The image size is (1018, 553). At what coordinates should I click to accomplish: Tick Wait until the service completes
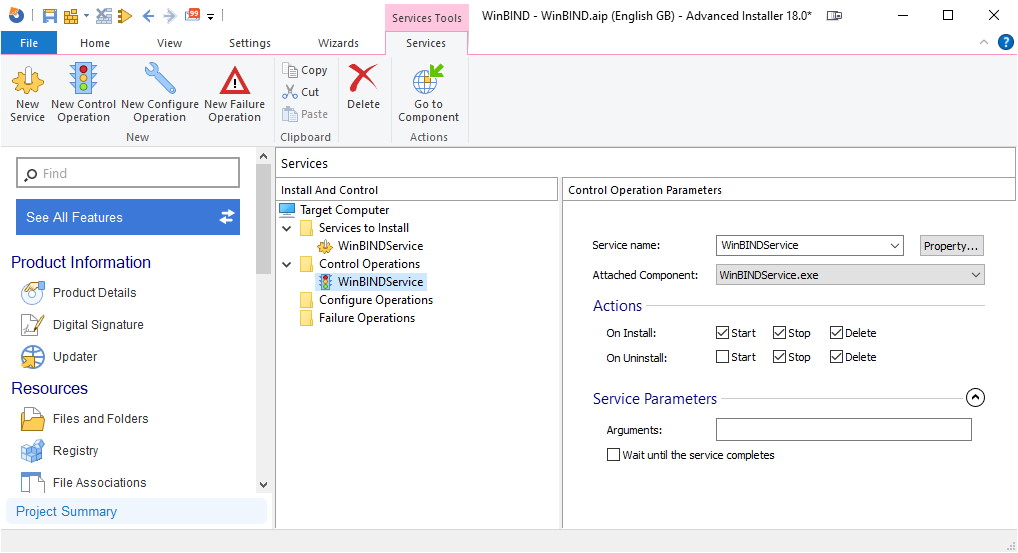(614, 455)
